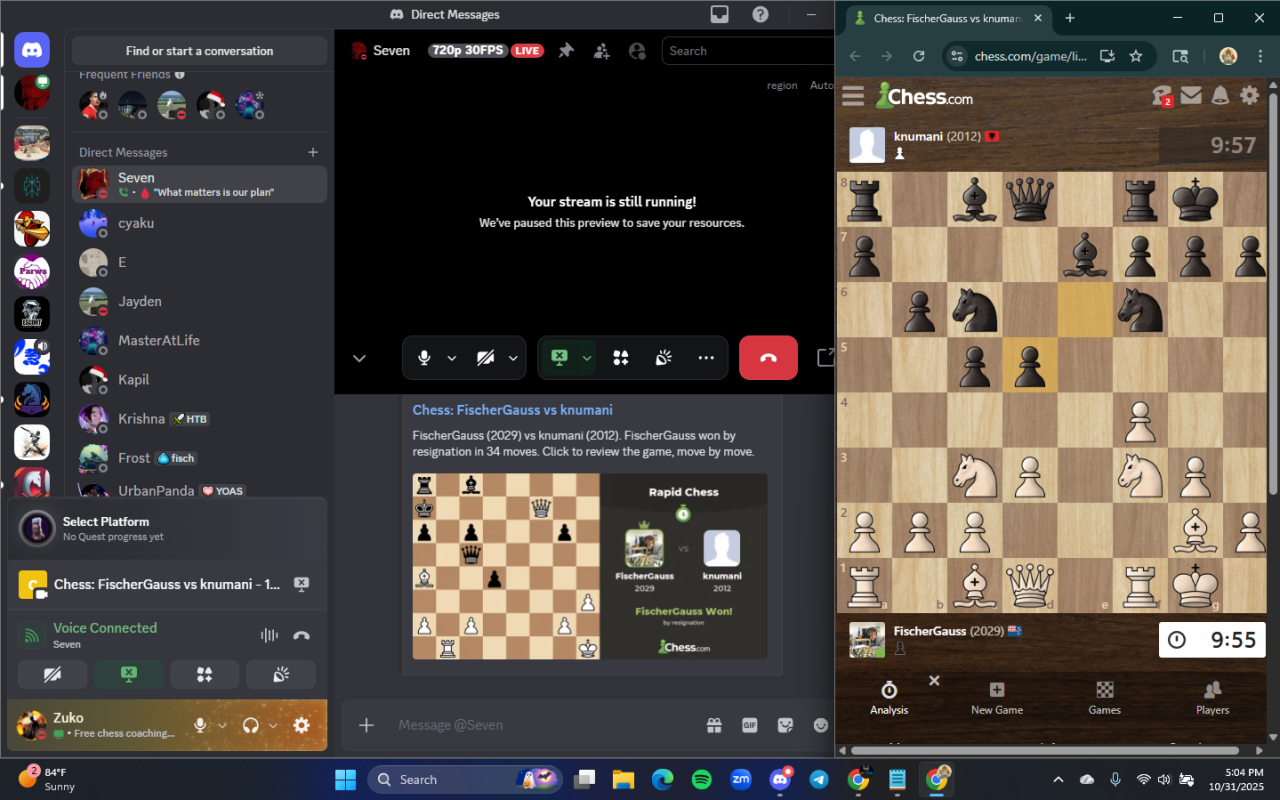Close Analysis panel with X

tap(934, 680)
